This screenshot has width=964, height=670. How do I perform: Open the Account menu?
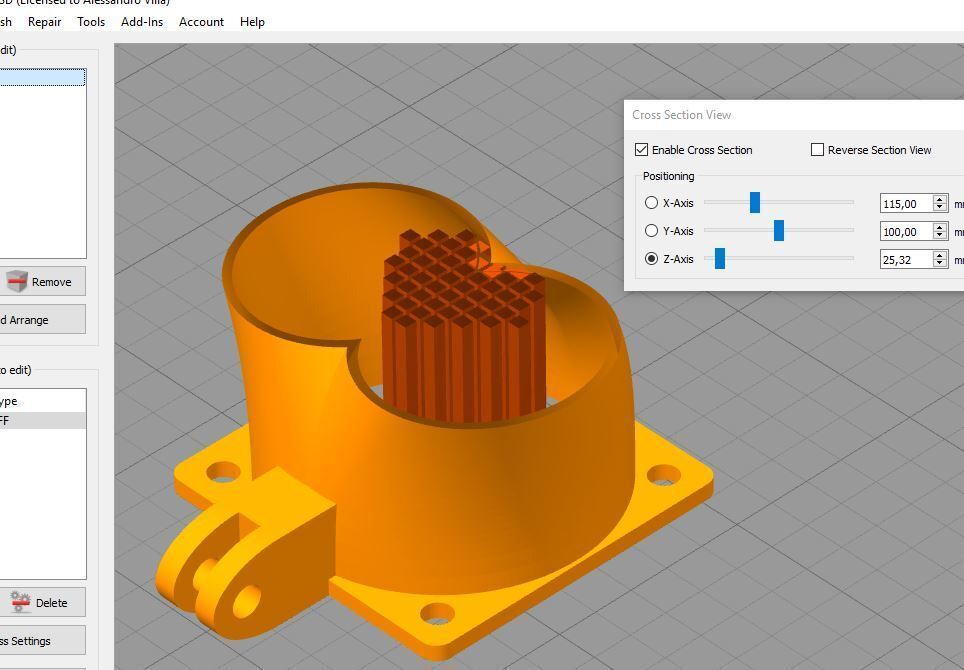pos(201,21)
